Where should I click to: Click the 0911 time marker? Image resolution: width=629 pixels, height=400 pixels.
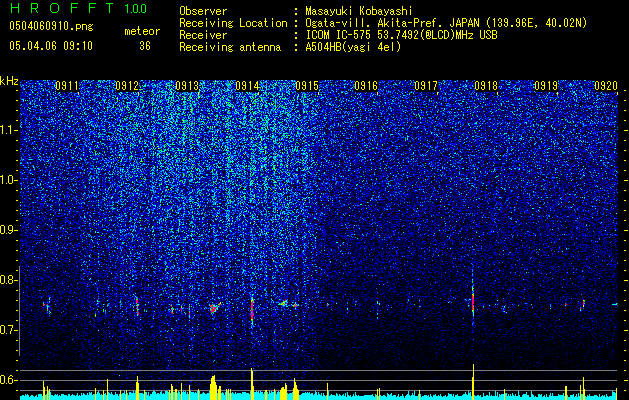(67, 86)
